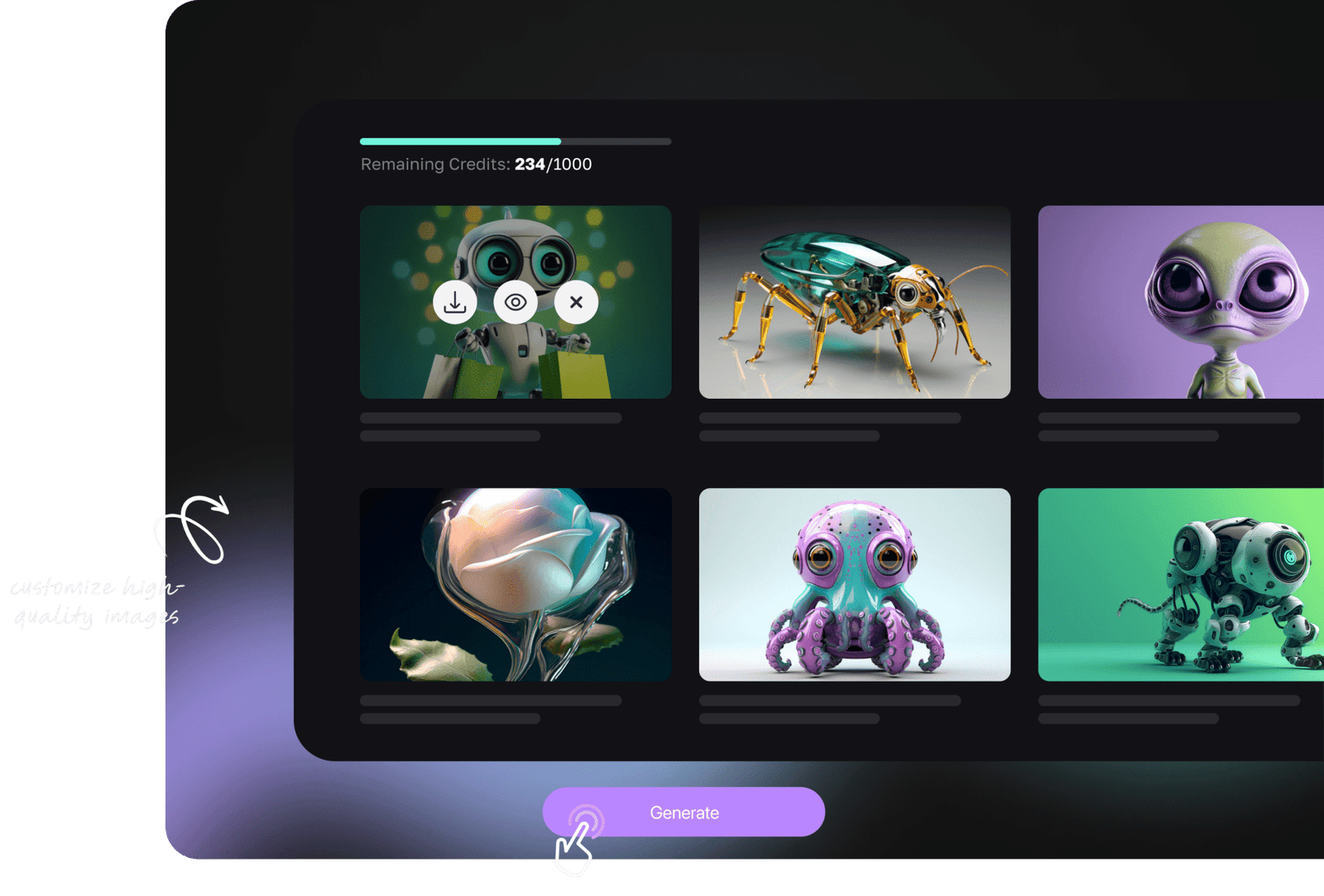Preview the robot image with eye icon

pyautogui.click(x=516, y=303)
